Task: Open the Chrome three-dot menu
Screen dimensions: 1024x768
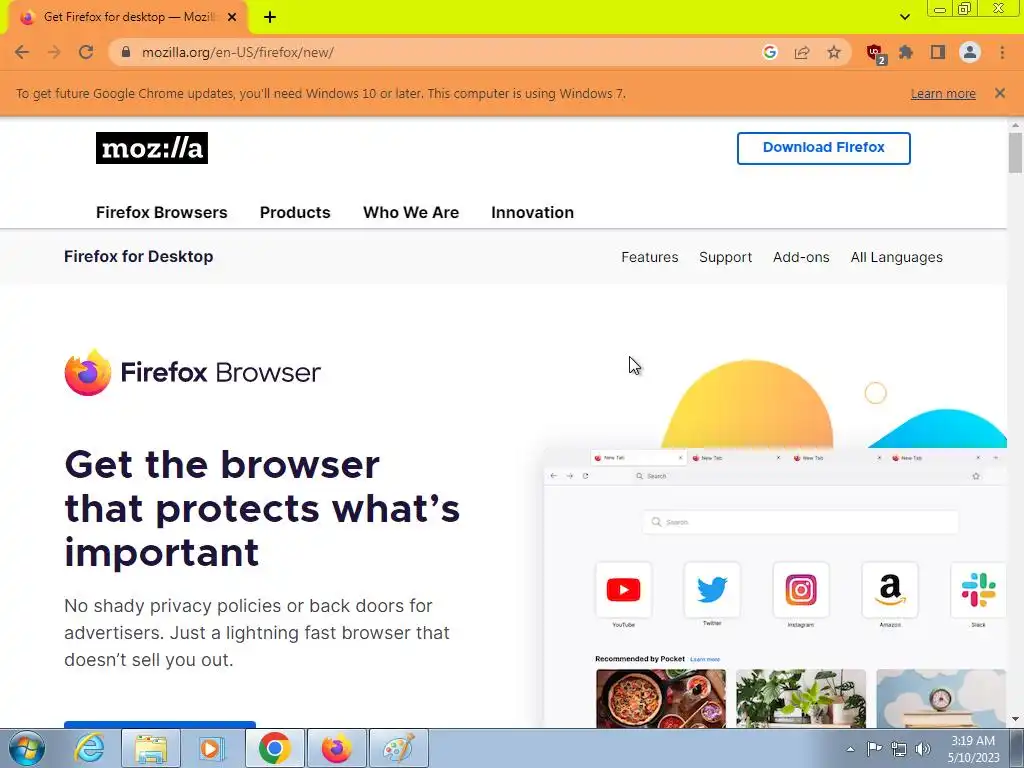Action: 1002,52
